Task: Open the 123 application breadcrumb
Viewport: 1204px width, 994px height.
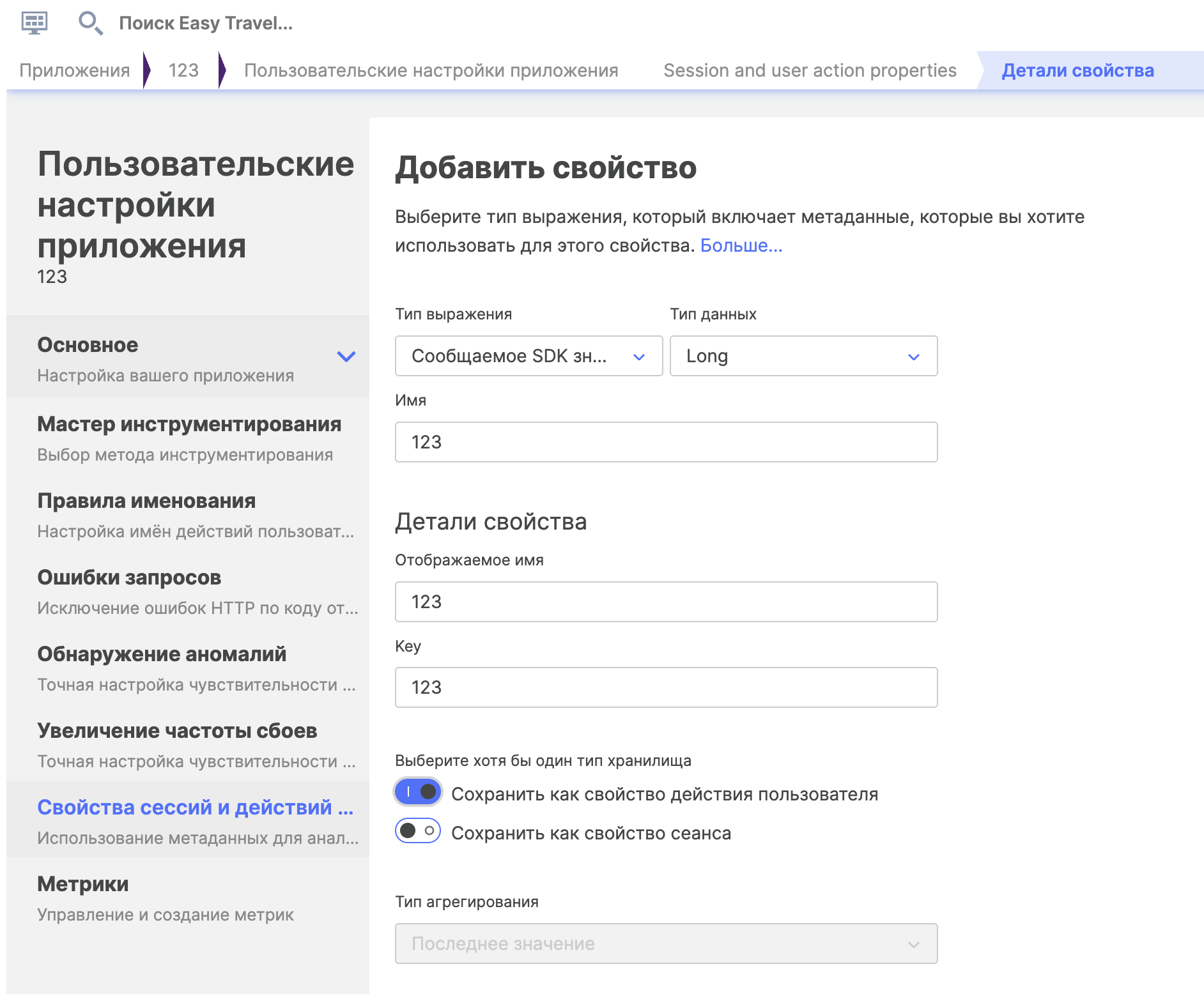Action: pos(183,70)
